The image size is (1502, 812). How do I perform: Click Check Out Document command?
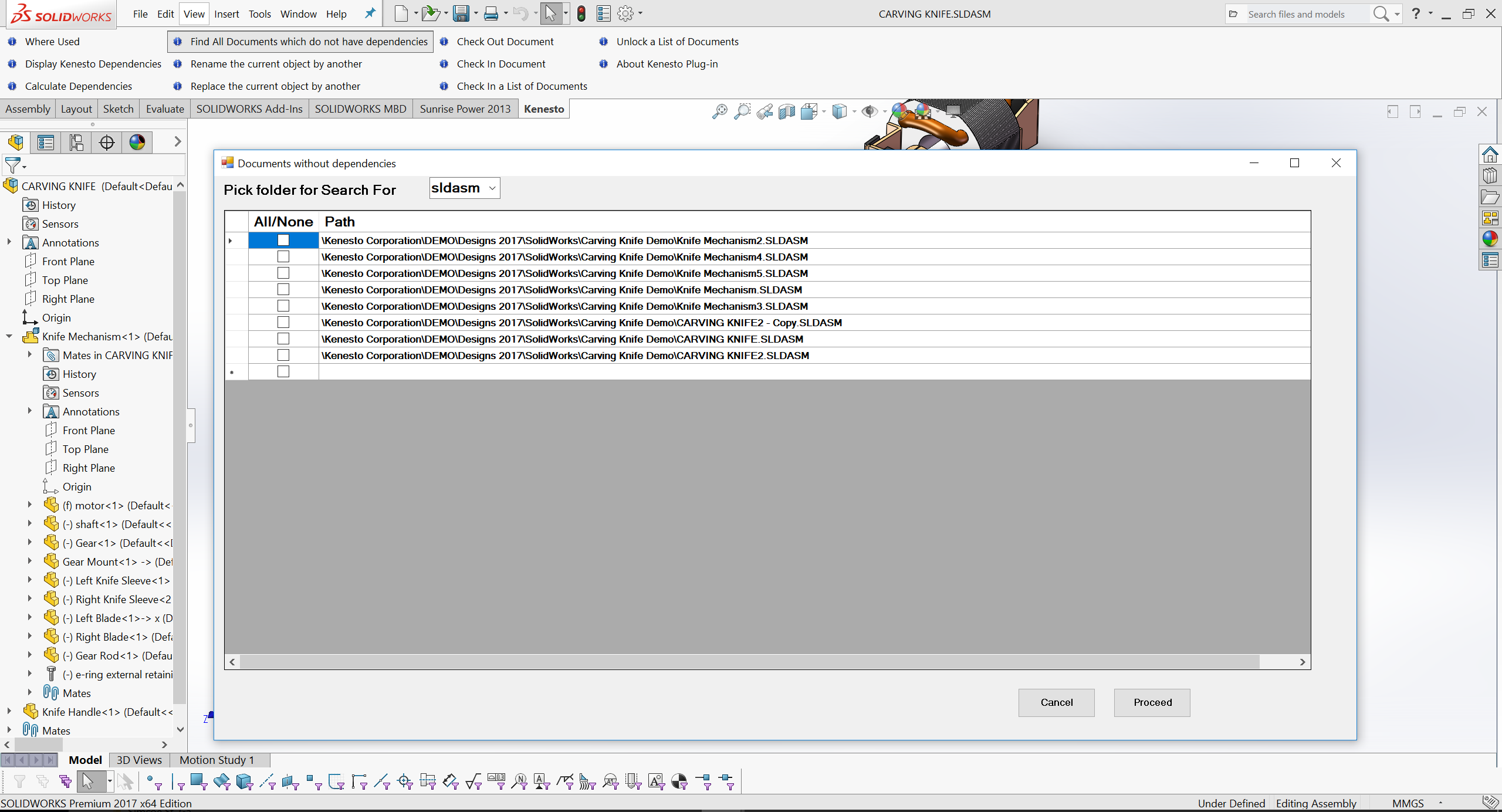(x=505, y=42)
